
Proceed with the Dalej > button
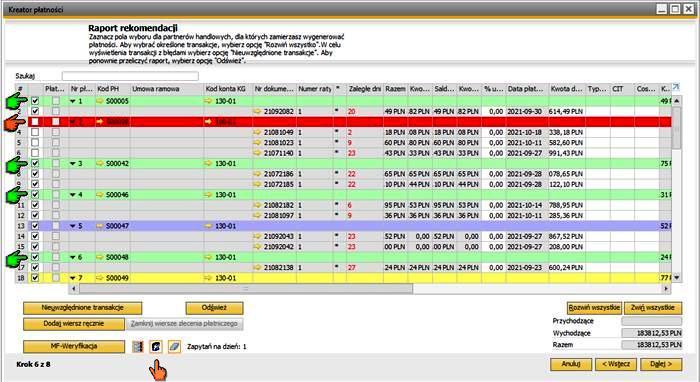[661, 364]
